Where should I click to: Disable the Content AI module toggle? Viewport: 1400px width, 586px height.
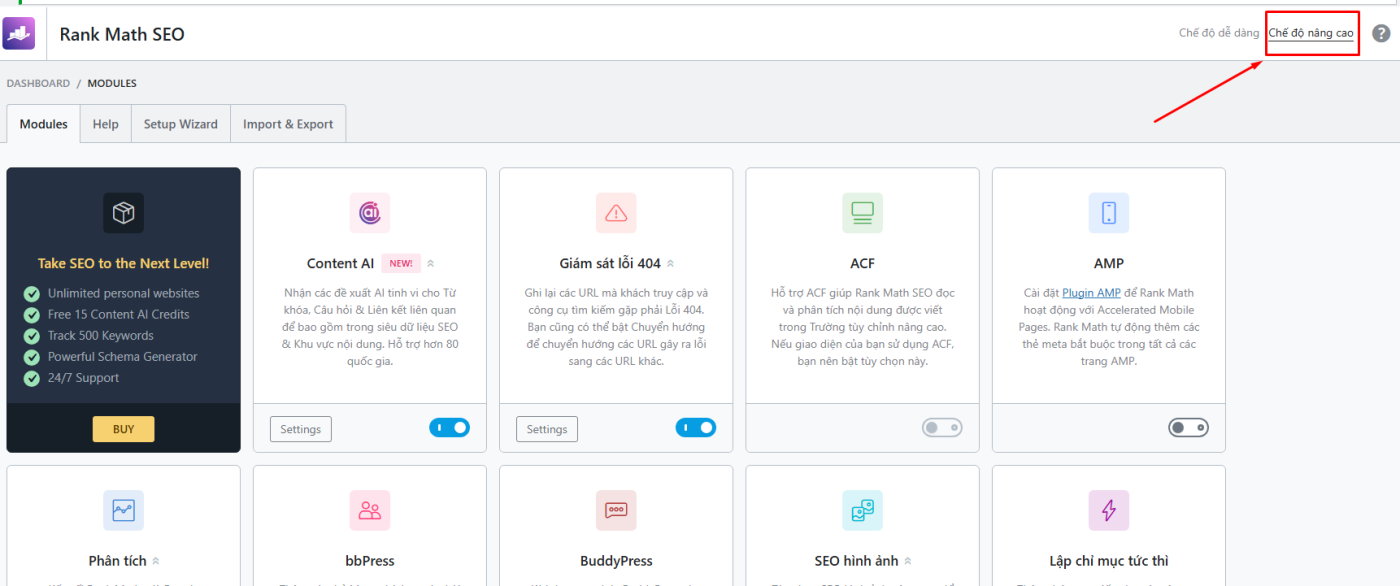pos(449,428)
